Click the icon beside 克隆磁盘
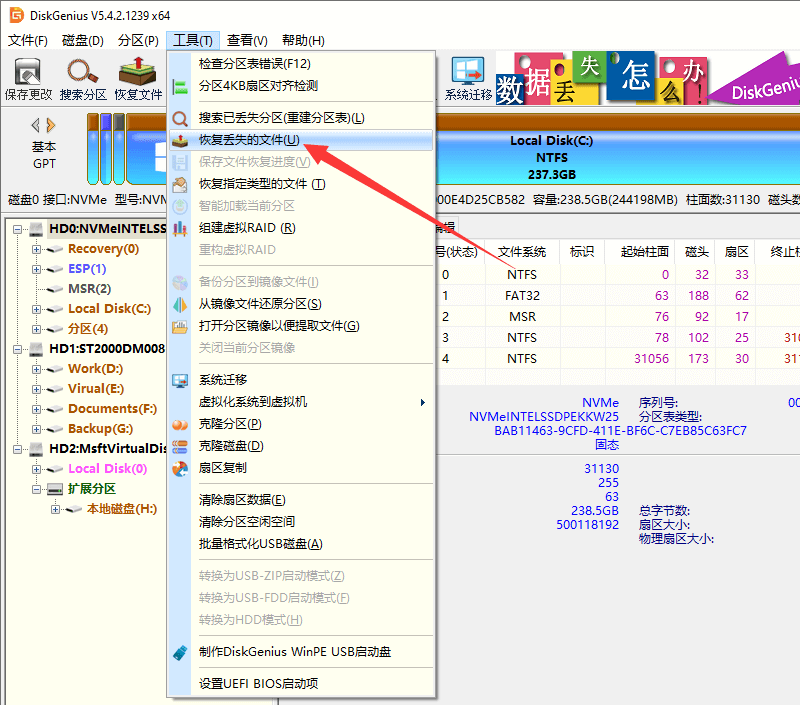The width and height of the screenshot is (800, 705). [x=180, y=446]
